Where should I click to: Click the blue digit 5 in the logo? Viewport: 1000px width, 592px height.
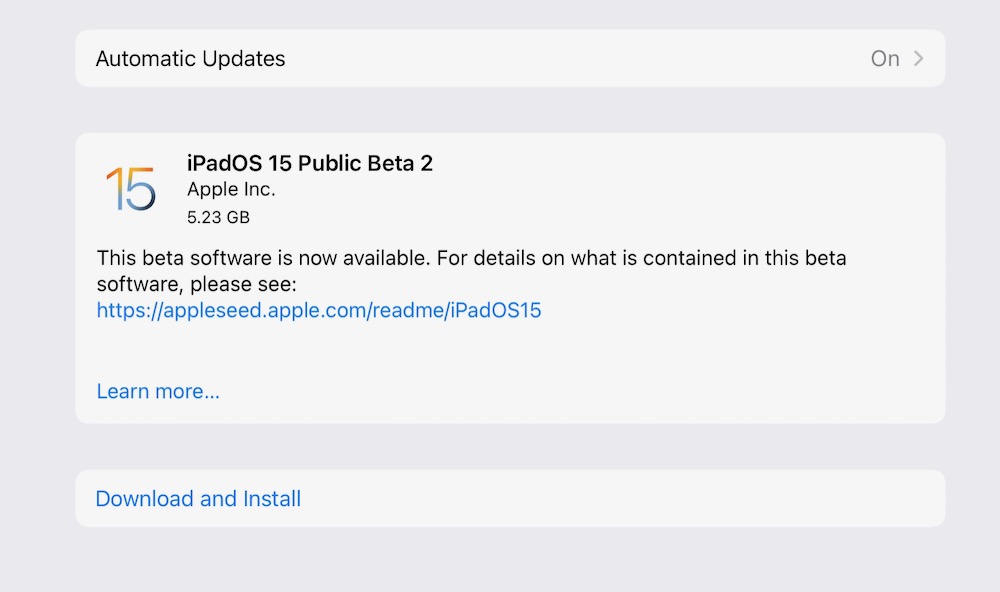click(140, 190)
